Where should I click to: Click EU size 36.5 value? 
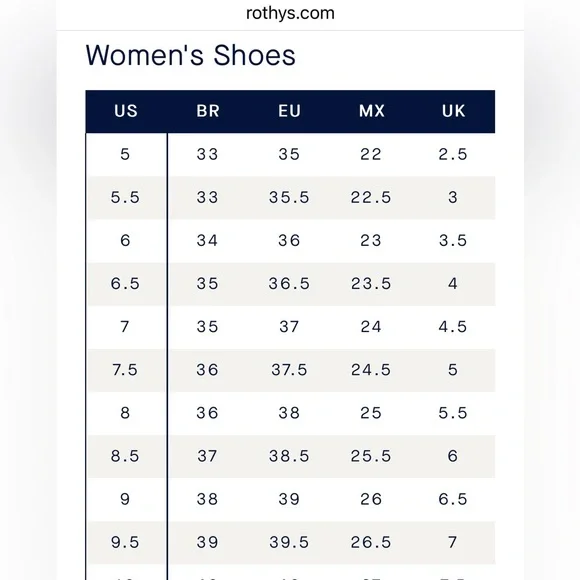click(289, 284)
